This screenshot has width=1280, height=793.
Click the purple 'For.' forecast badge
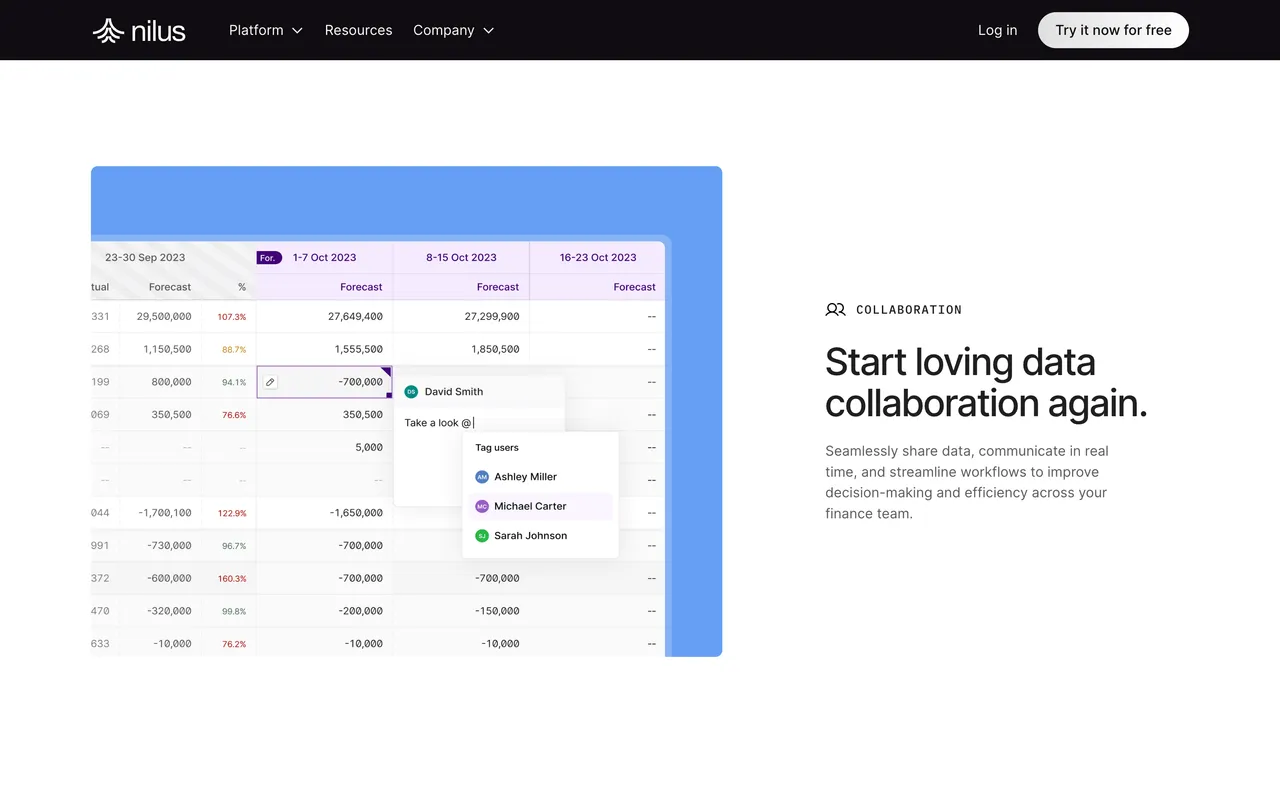pos(268,257)
